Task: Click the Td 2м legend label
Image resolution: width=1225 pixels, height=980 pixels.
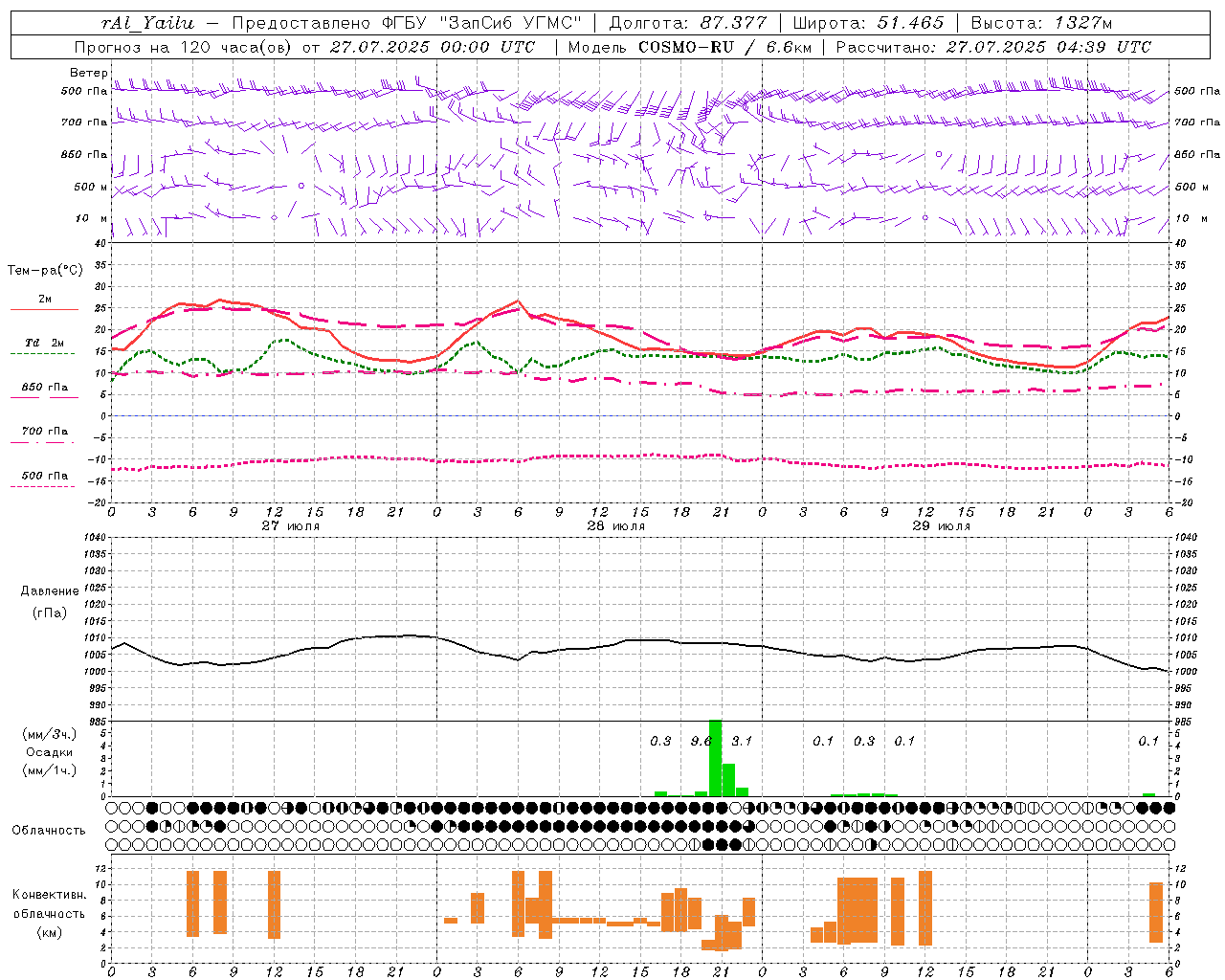Action: (44, 343)
